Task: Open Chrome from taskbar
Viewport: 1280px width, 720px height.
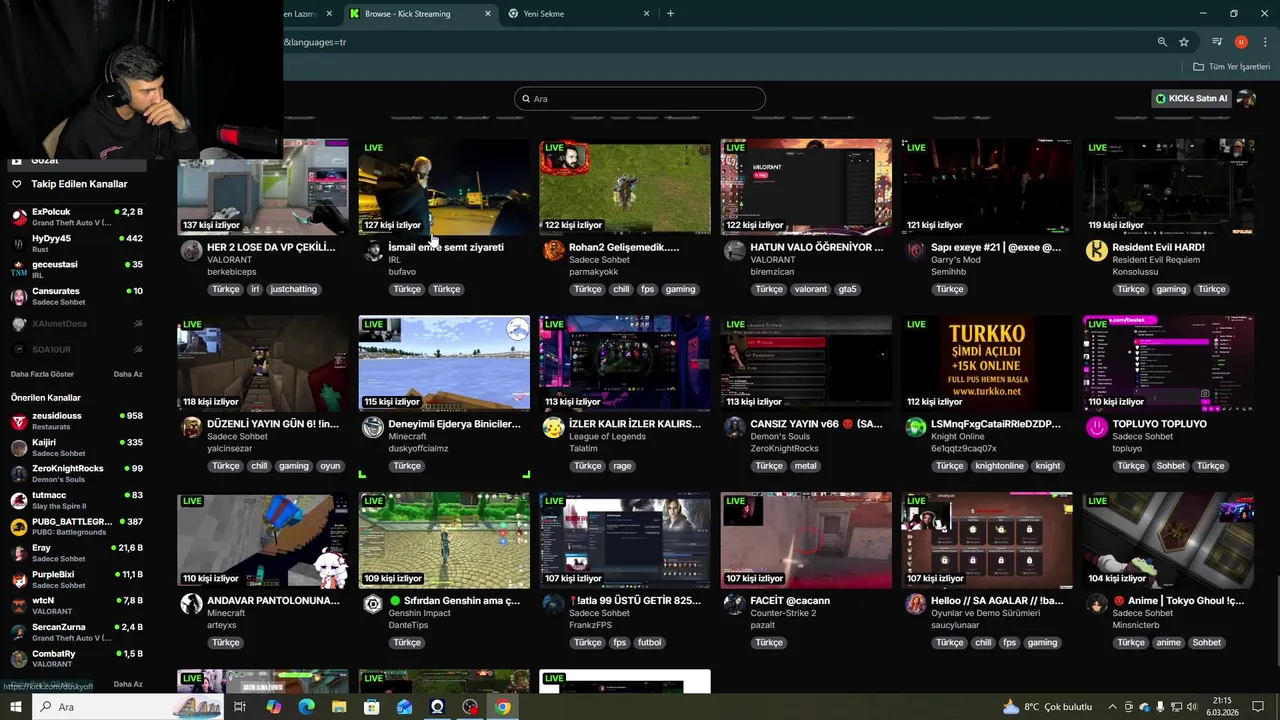Action: (503, 707)
